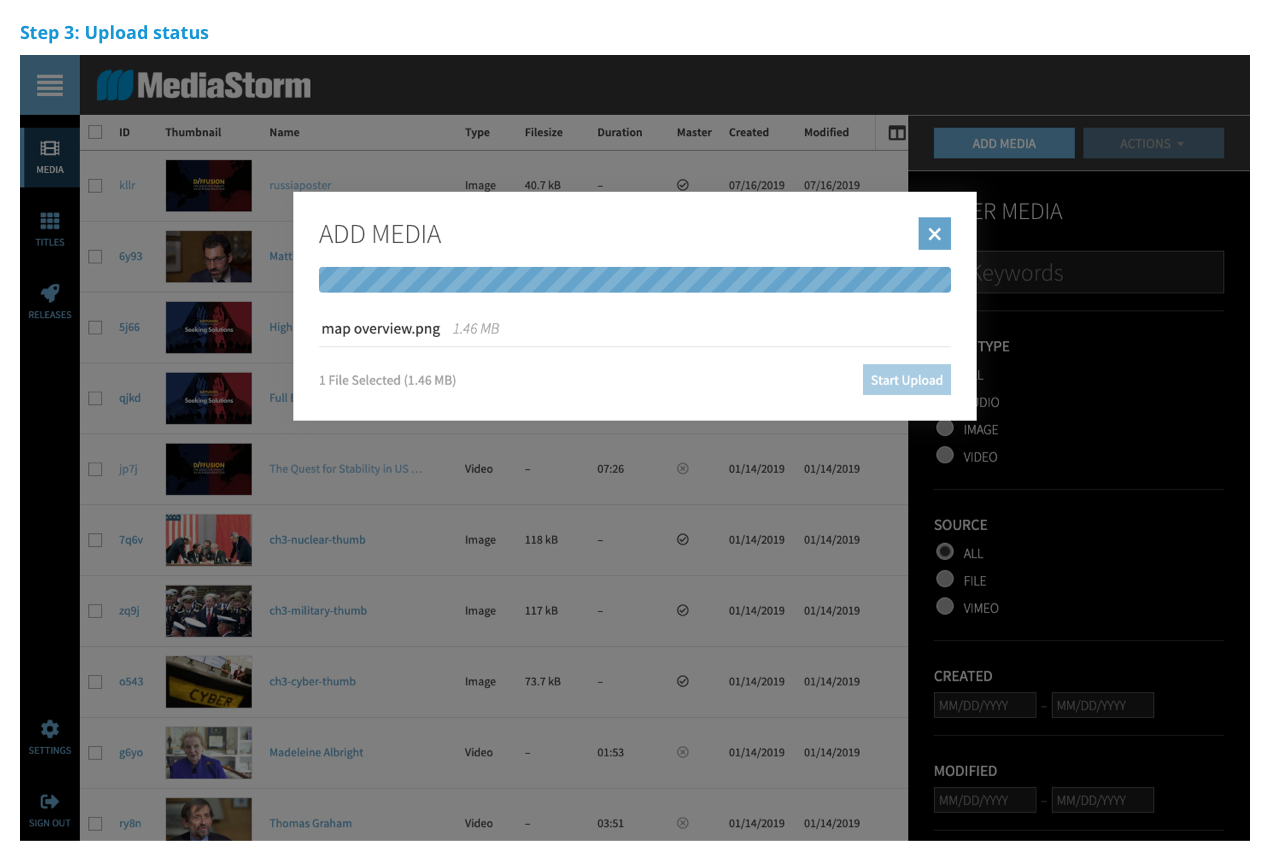Select the Vimeo source radio button
Screen dimensions: 1280x864
(x=945, y=607)
